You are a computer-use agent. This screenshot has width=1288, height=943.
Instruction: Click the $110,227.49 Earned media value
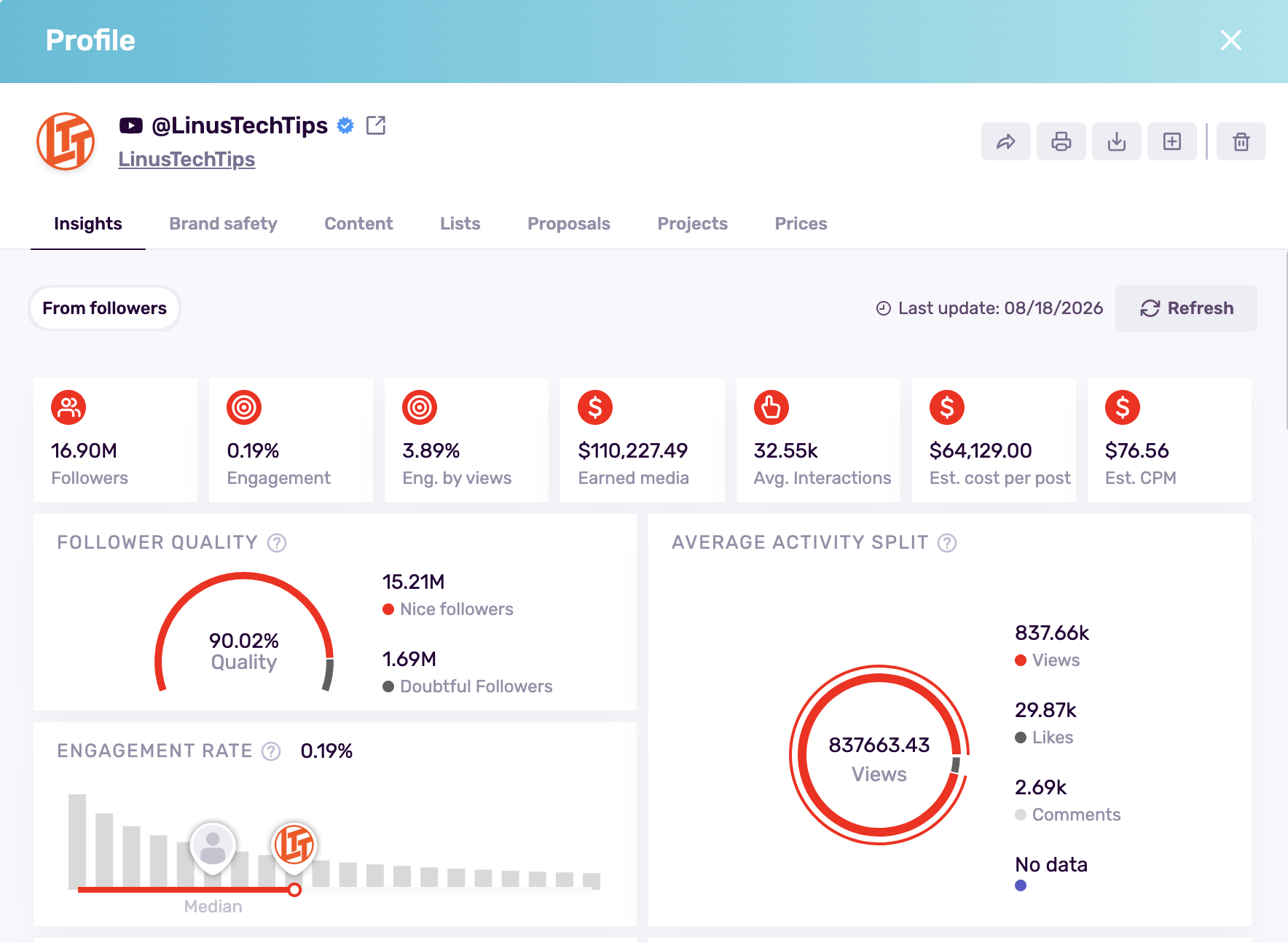coord(632,450)
